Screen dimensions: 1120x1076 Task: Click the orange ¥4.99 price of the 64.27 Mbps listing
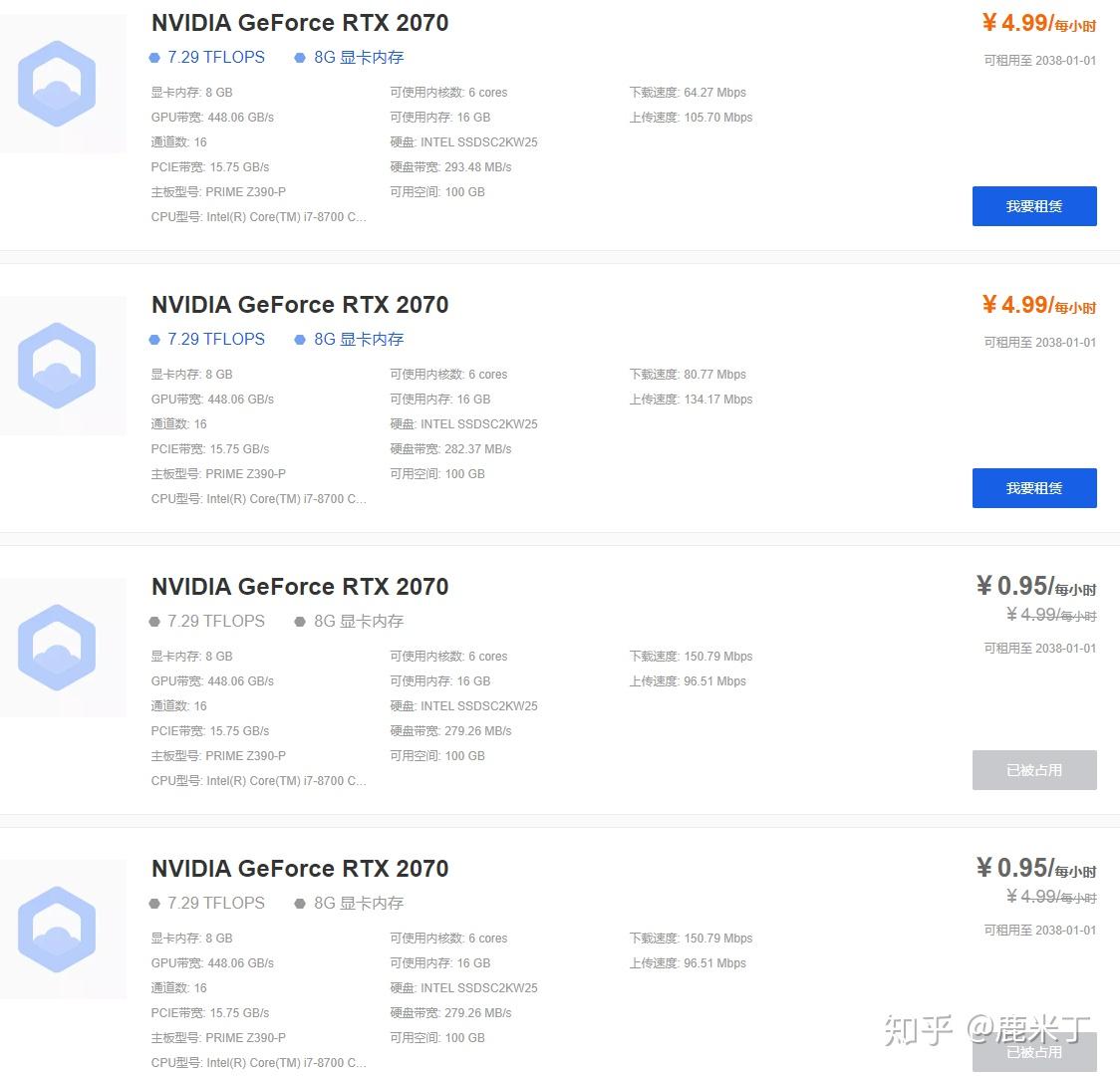(1039, 23)
